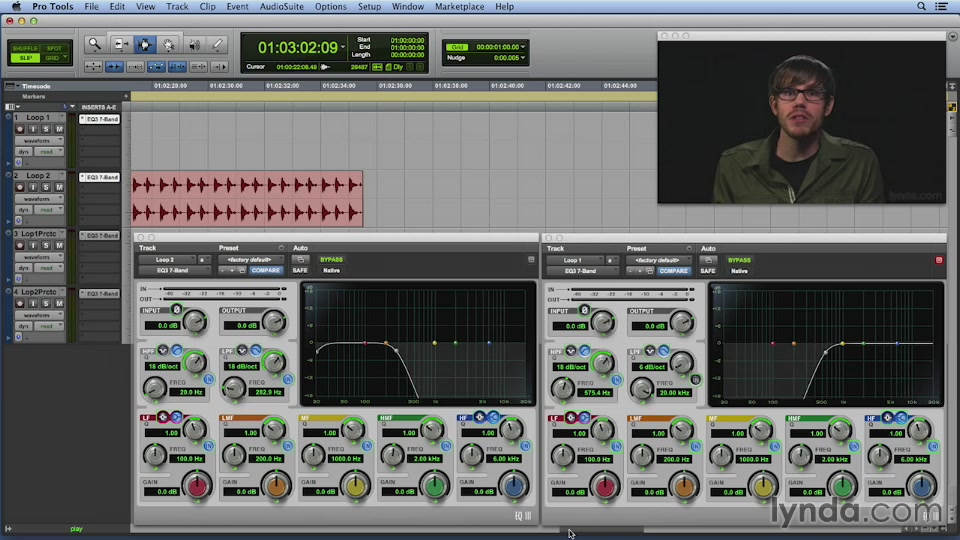Select the Grabber hand tool

click(x=168, y=45)
